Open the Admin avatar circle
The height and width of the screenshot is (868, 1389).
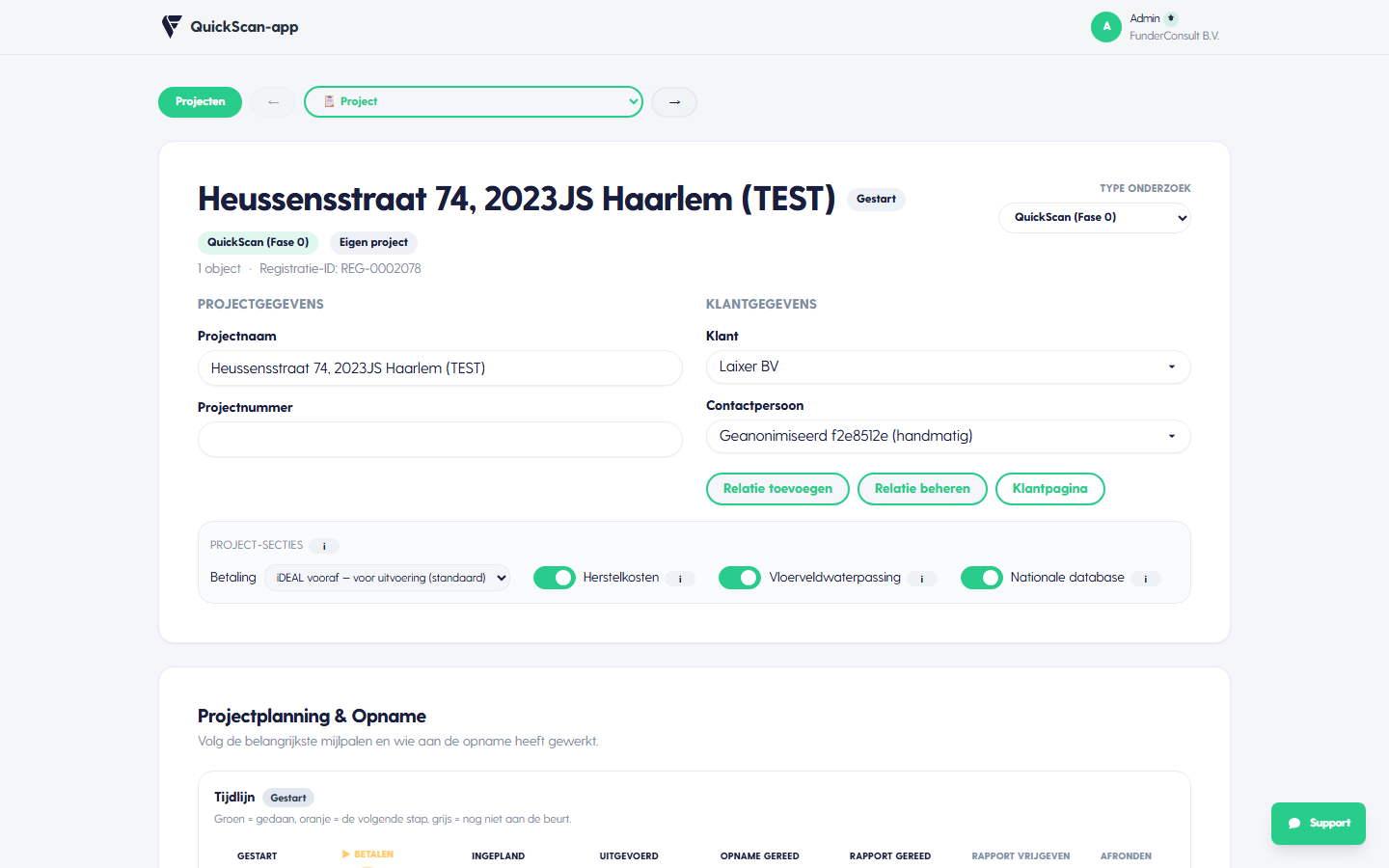1106,27
